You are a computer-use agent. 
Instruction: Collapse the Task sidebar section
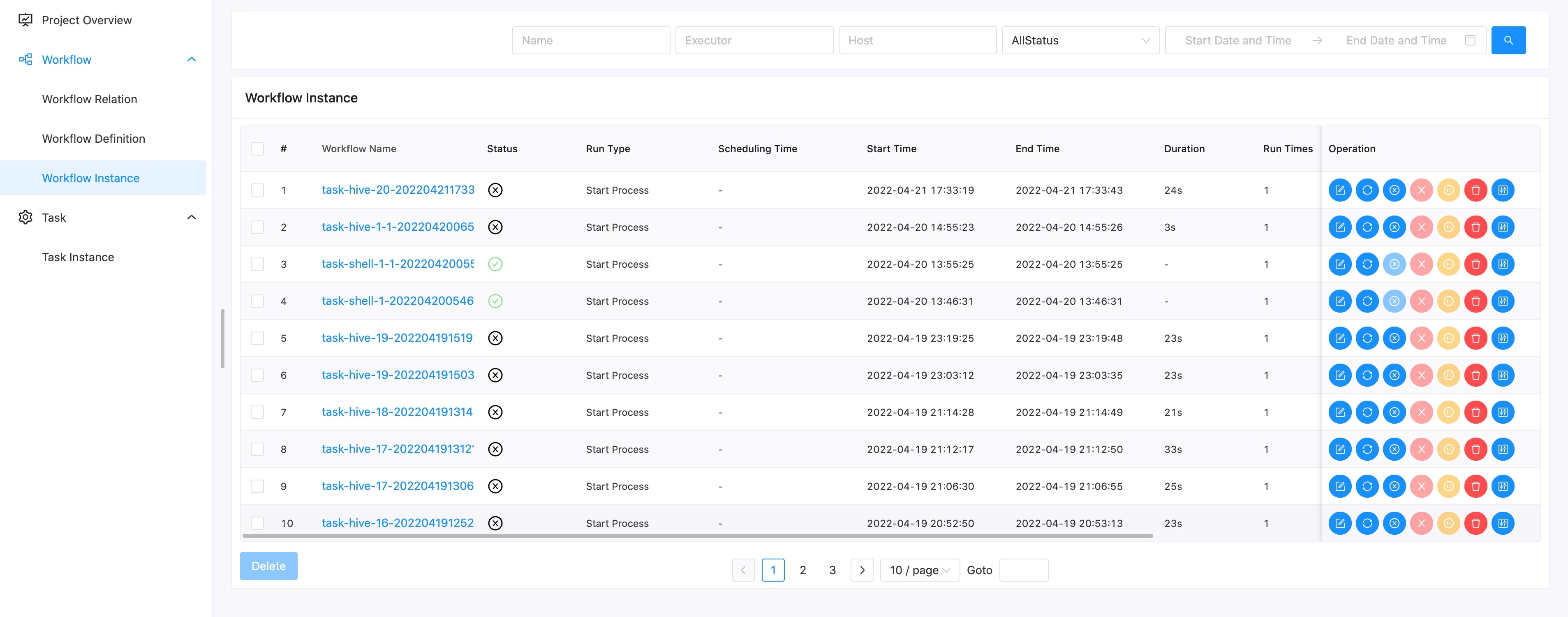click(x=191, y=218)
